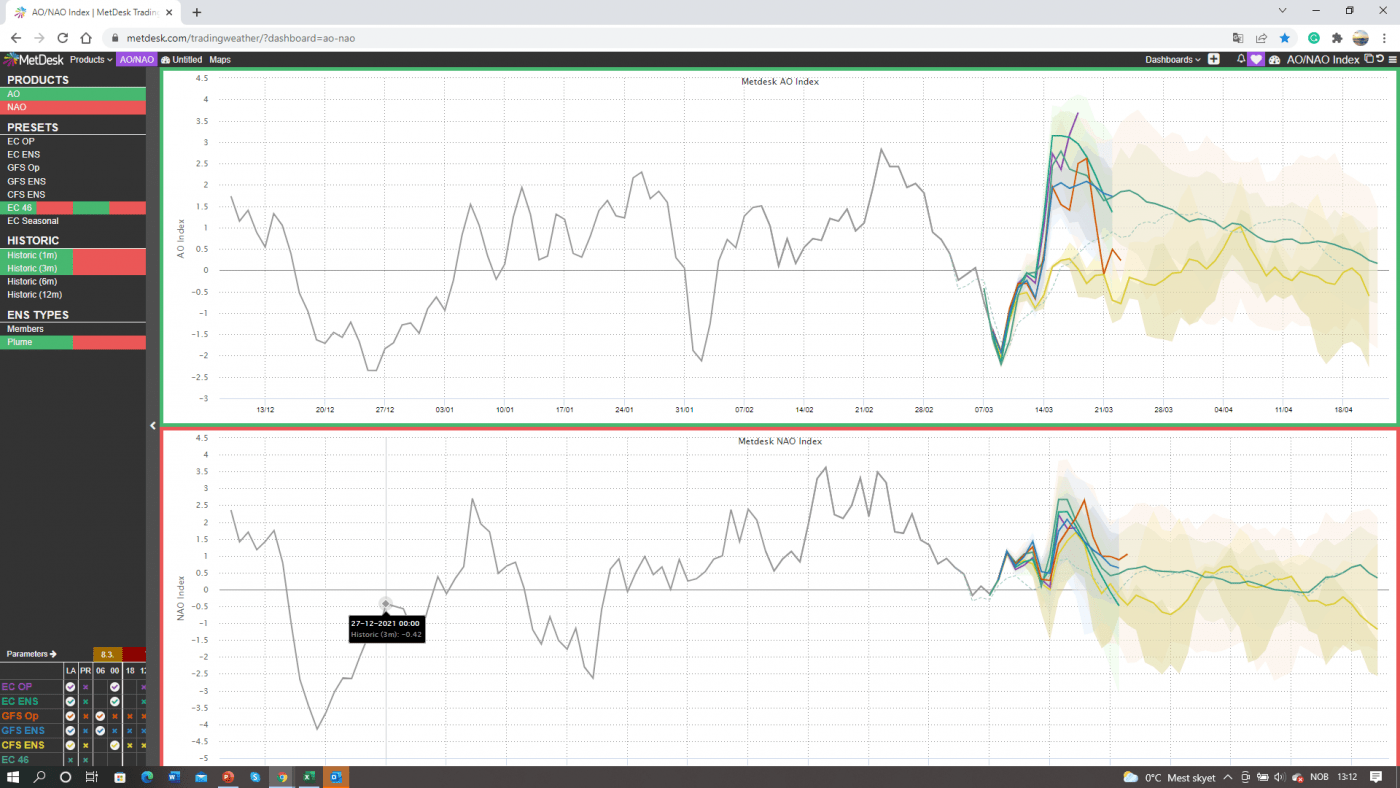Click the purple heart favorite icon
Screen dimensions: 1400x788
(x=1256, y=59)
